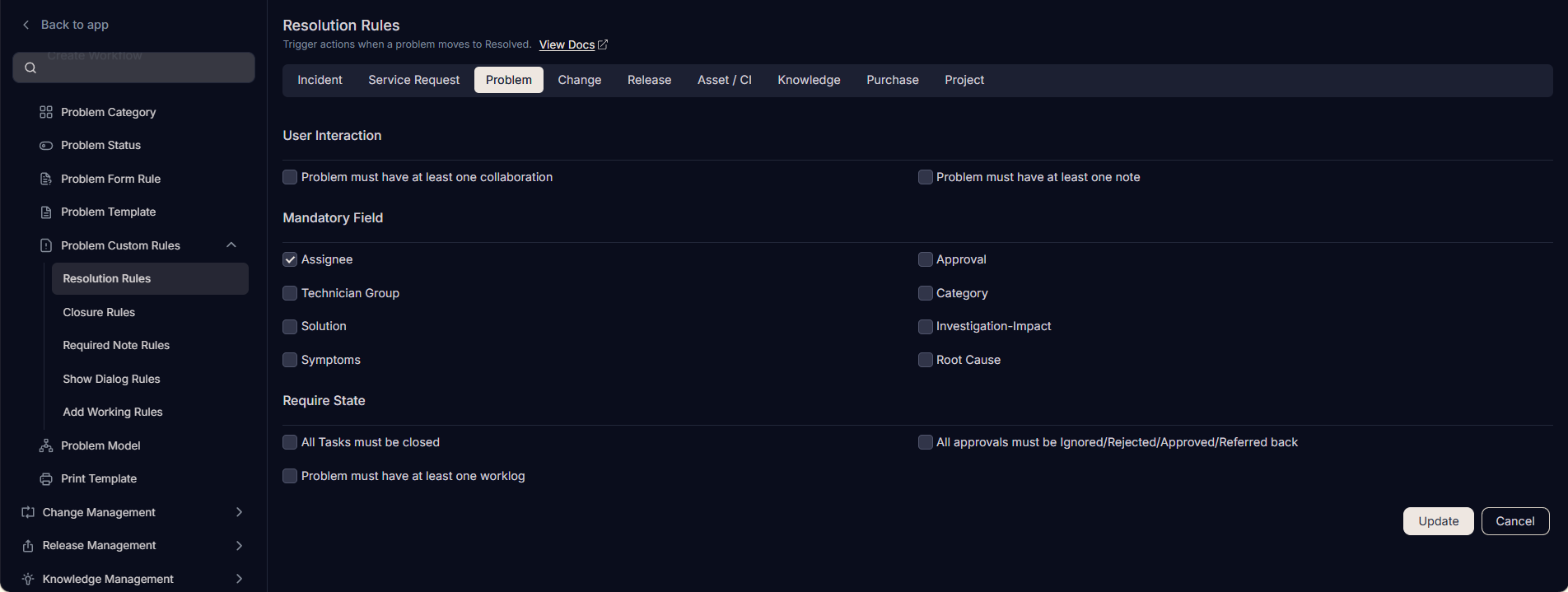The image size is (1568, 592).
Task: Switch to the Incident tab
Action: click(320, 80)
